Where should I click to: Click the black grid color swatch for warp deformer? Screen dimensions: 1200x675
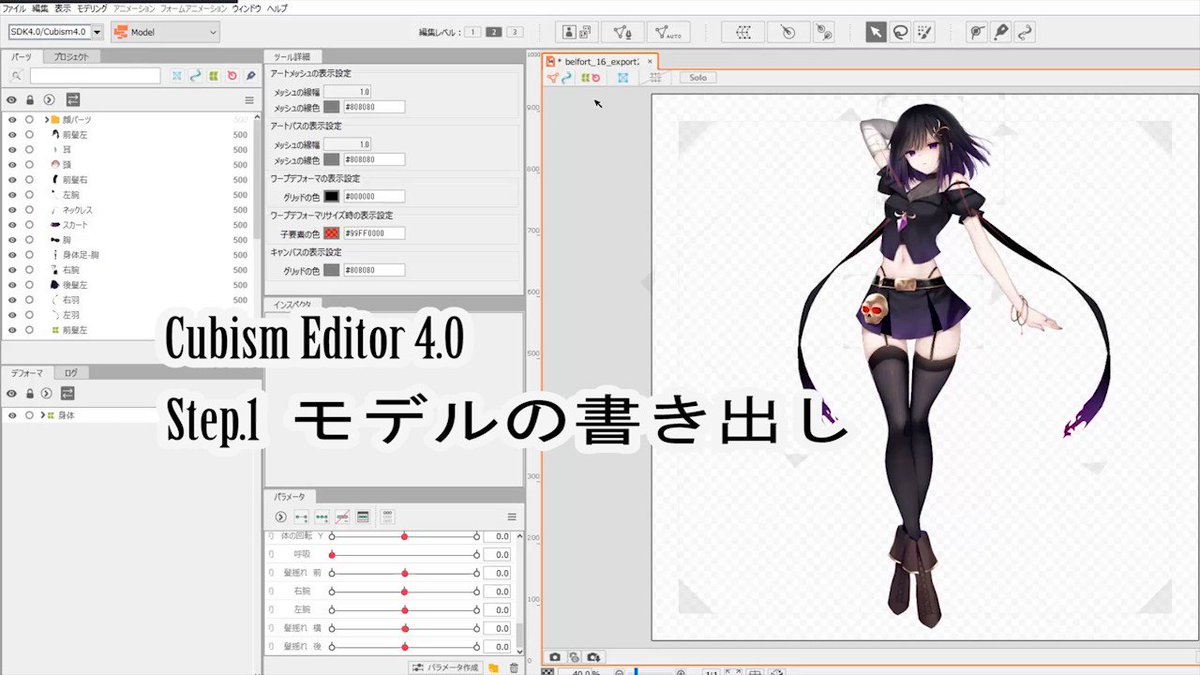(331, 196)
